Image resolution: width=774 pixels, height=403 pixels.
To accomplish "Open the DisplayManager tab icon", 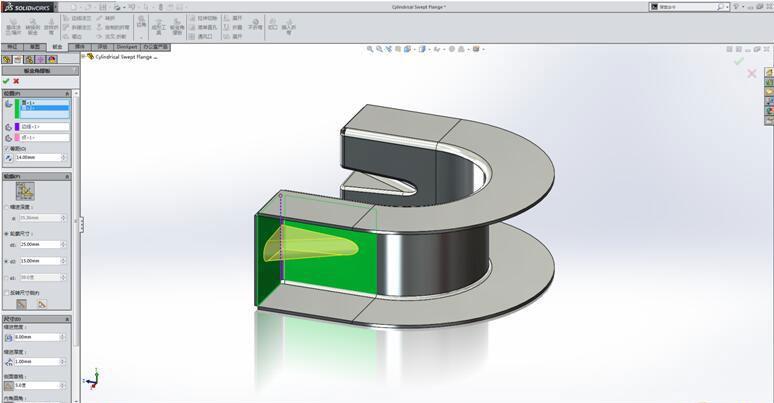I will pyautogui.click(x=52, y=59).
